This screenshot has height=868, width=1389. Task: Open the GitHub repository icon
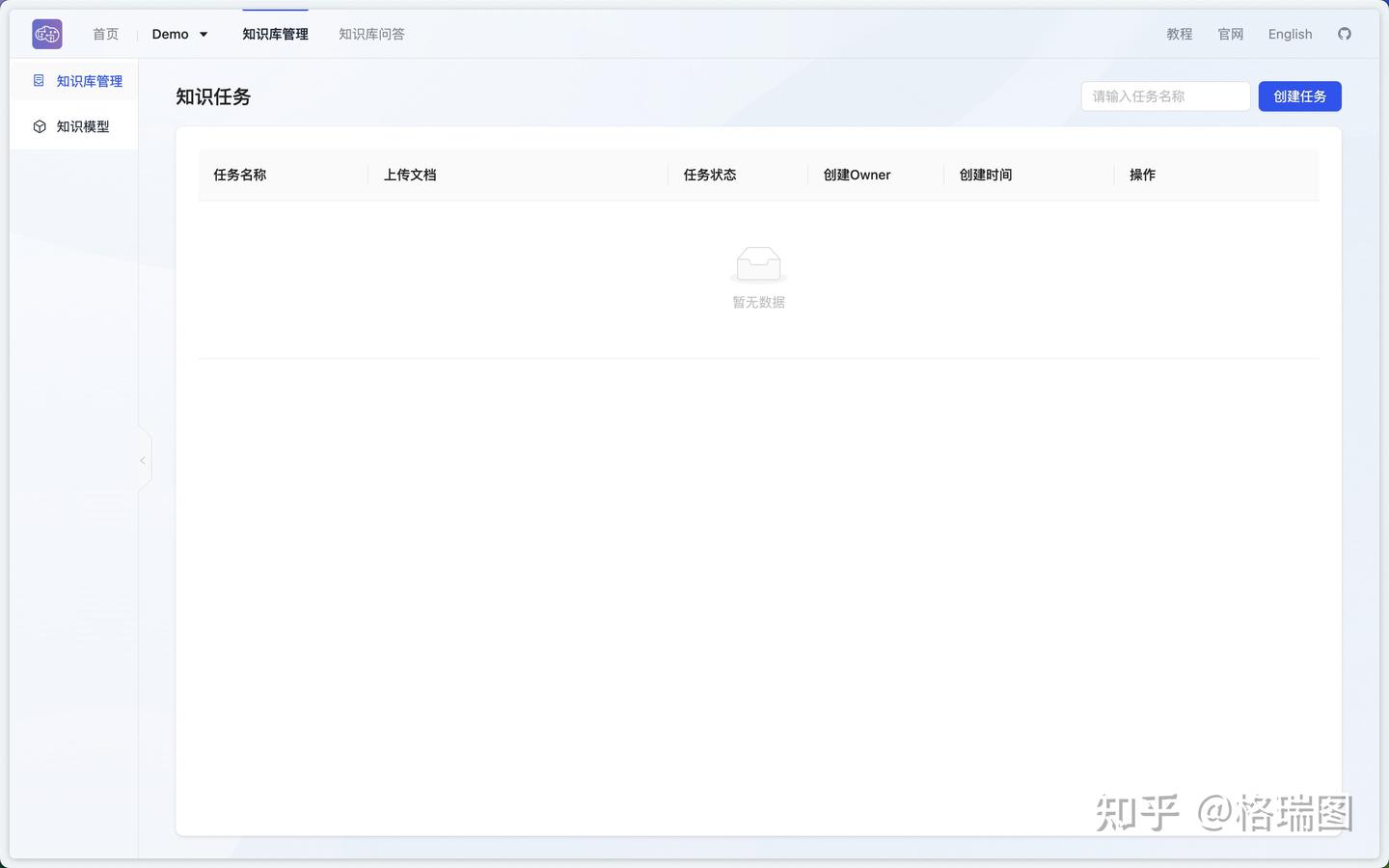(1345, 34)
